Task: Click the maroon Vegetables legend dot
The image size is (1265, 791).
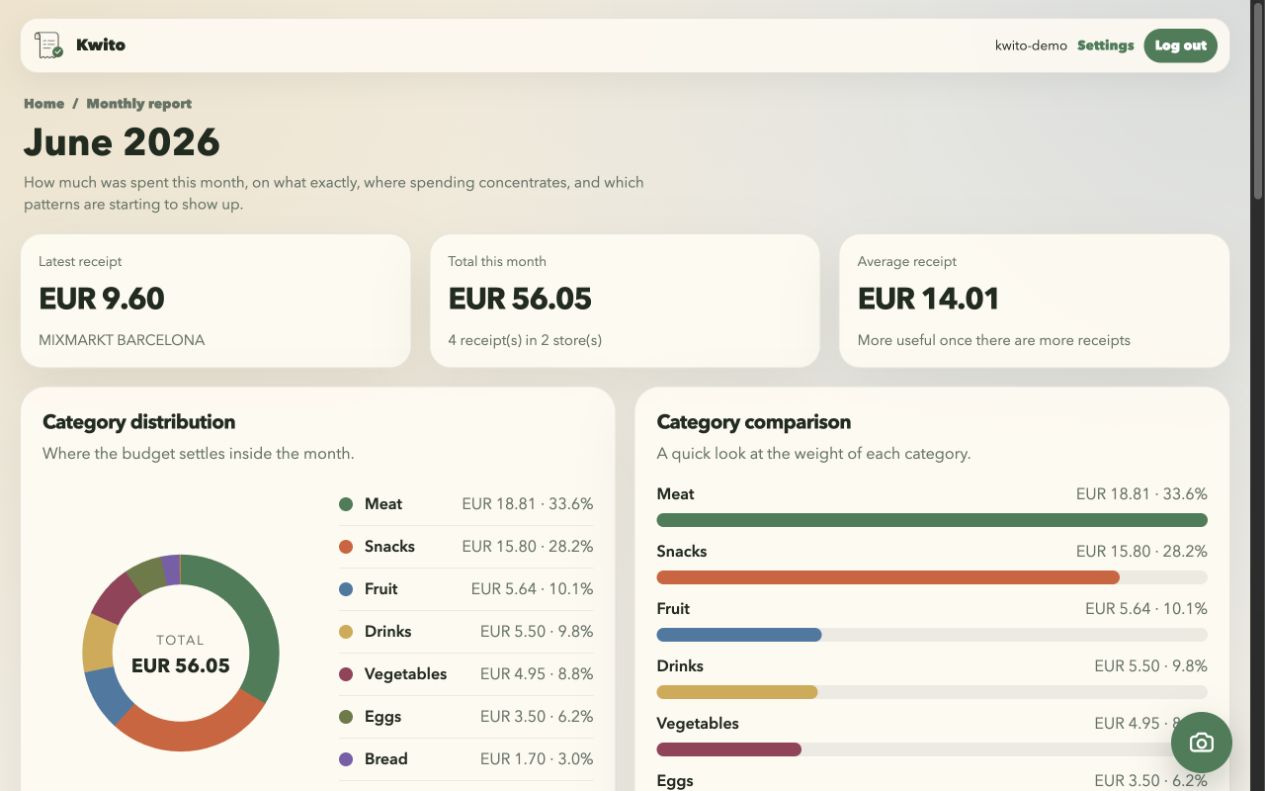Action: coord(346,674)
